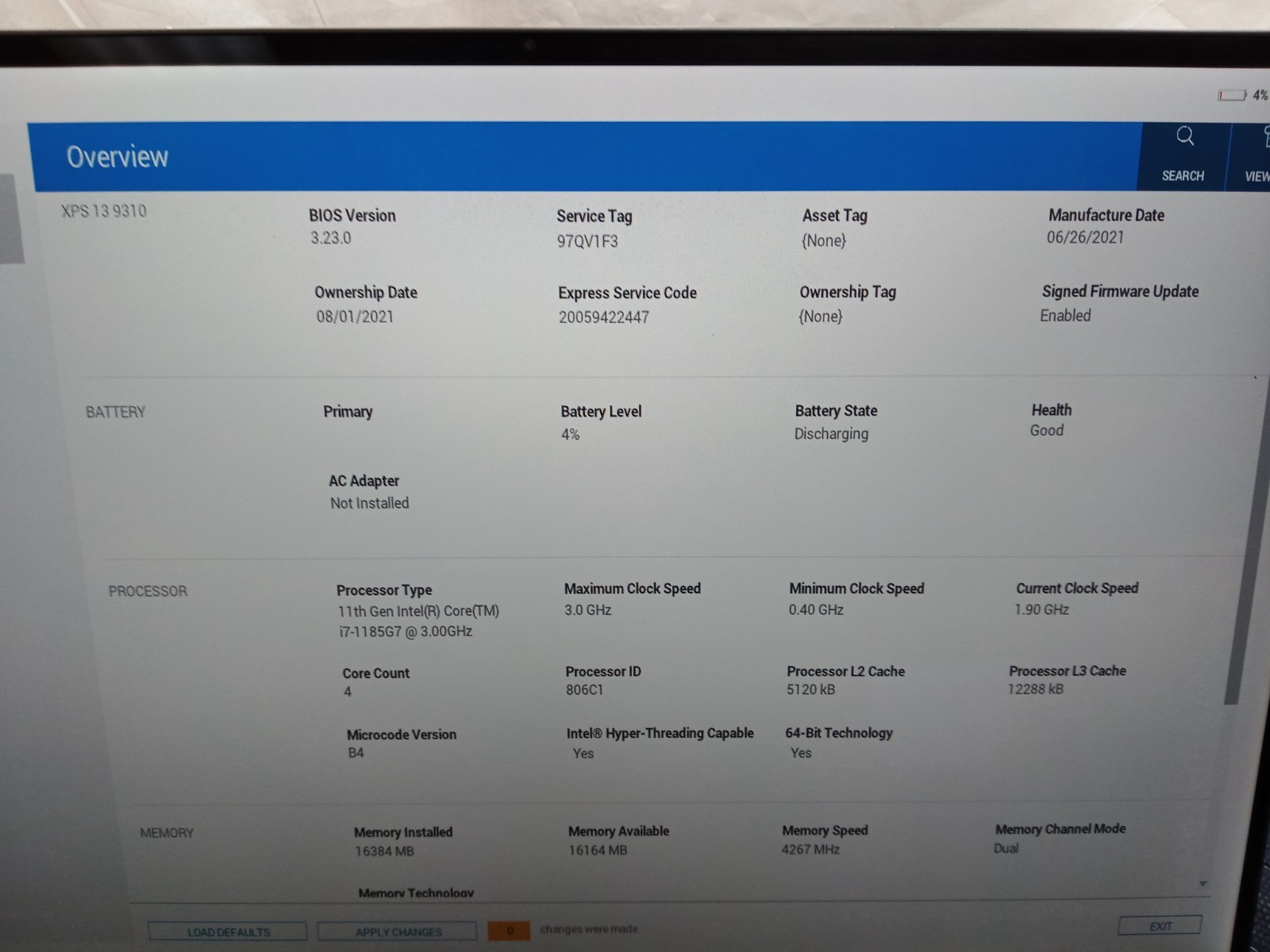Select Battery State Discharging value

pos(831,434)
